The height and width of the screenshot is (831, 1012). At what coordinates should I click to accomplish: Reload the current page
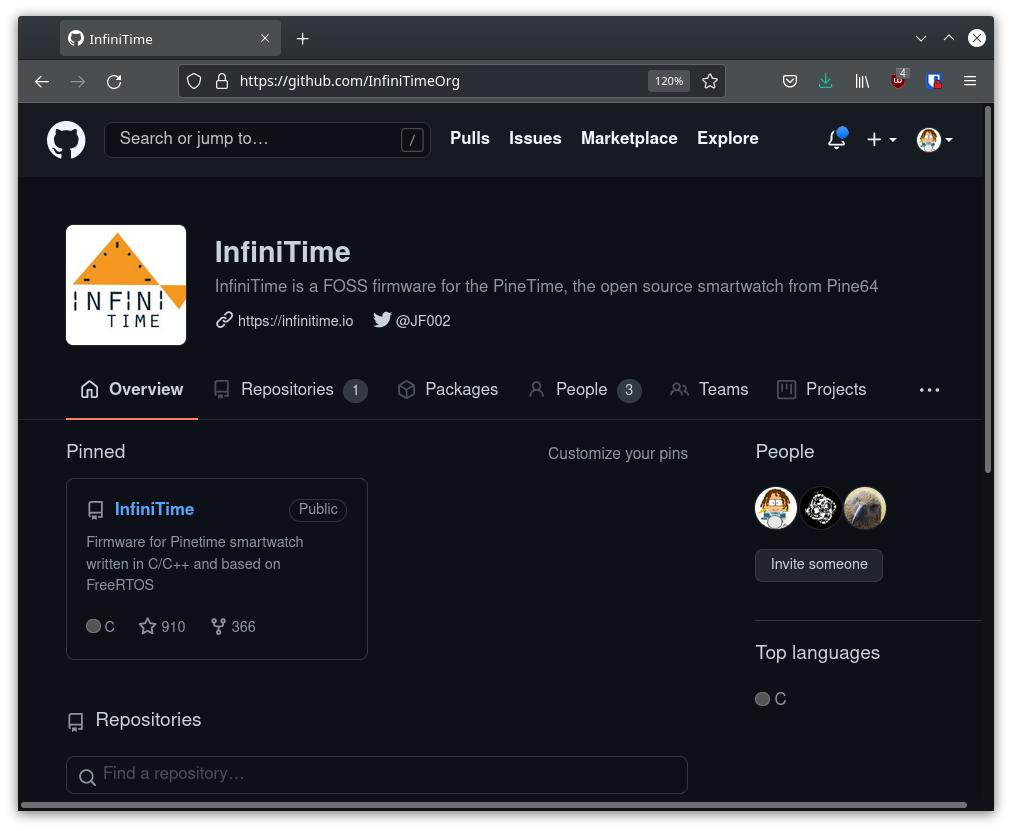click(x=114, y=81)
